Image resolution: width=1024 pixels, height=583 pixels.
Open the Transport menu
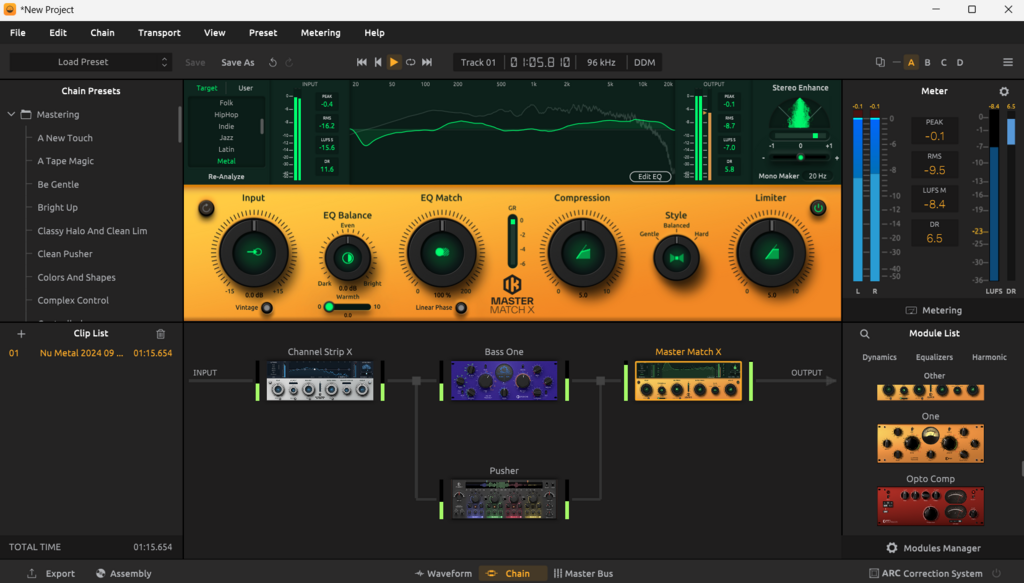[159, 32]
